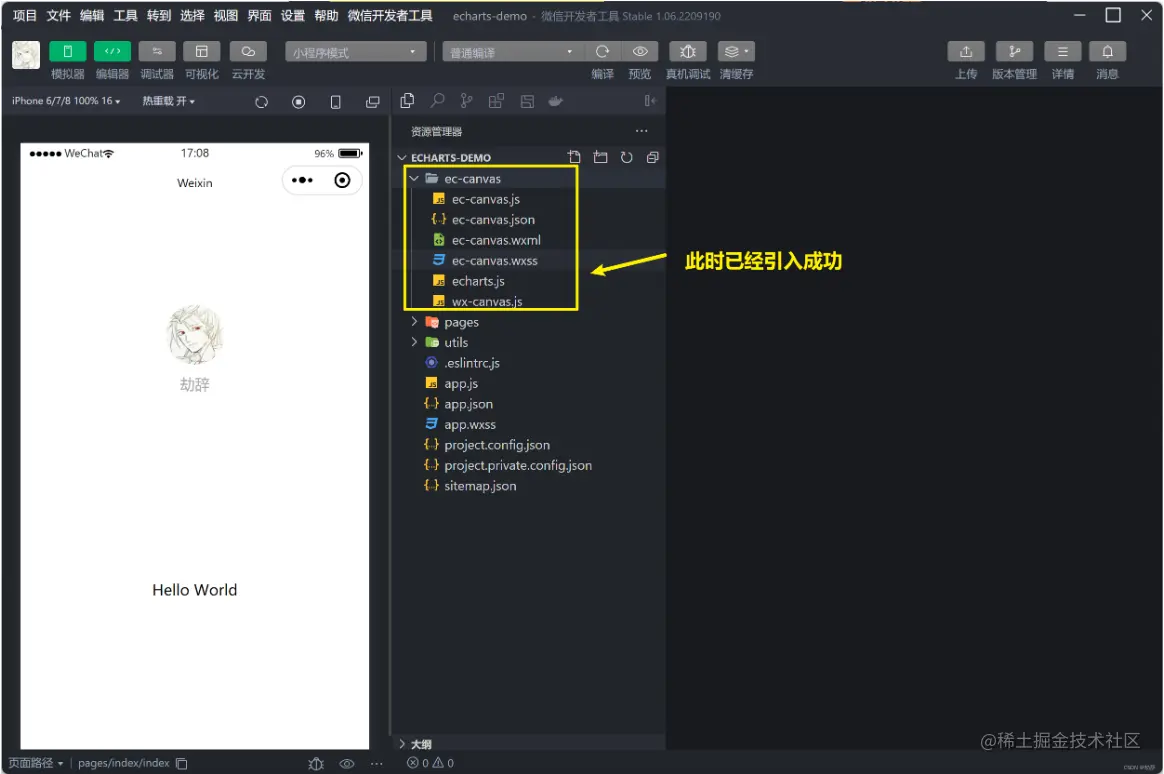This screenshot has width=1164, height=774.
Task: Detach the simulator into a separate window
Action: coord(373,102)
